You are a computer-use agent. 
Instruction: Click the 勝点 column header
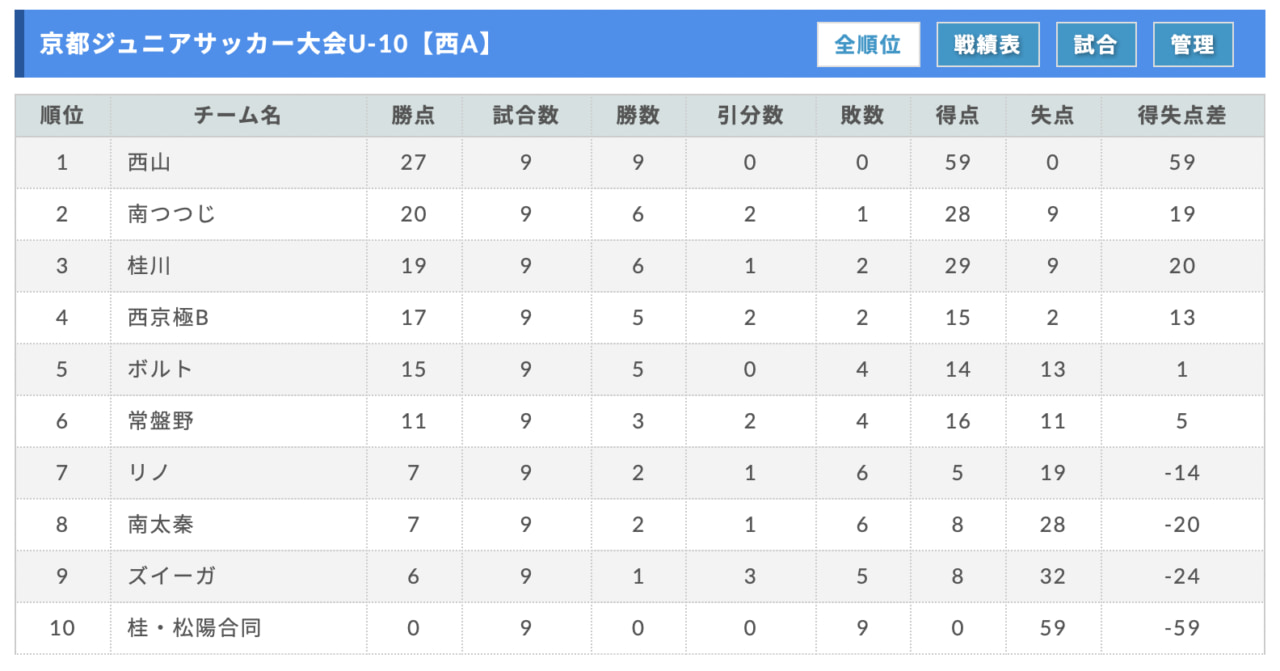(413, 116)
